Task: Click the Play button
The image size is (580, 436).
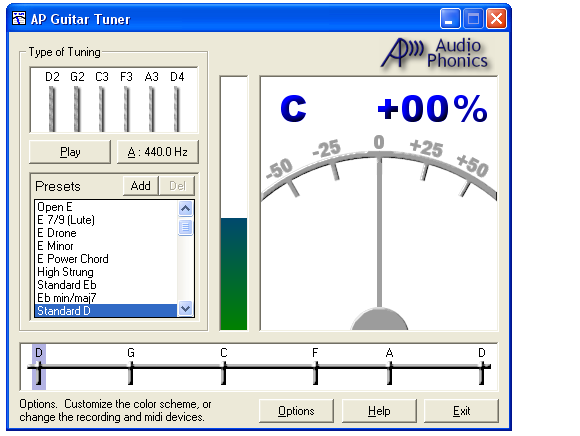Action: coord(70,152)
